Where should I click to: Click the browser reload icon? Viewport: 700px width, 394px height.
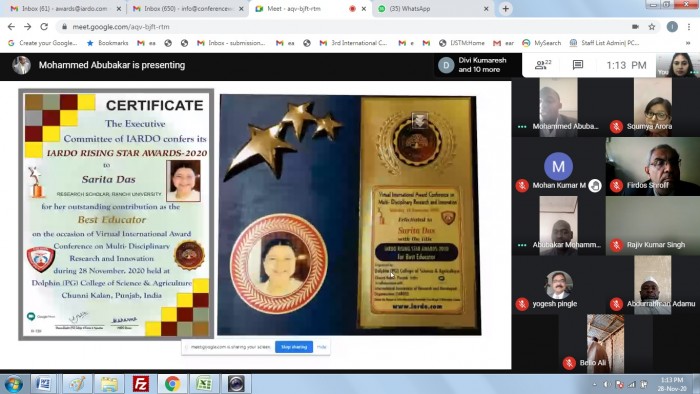coord(44,27)
